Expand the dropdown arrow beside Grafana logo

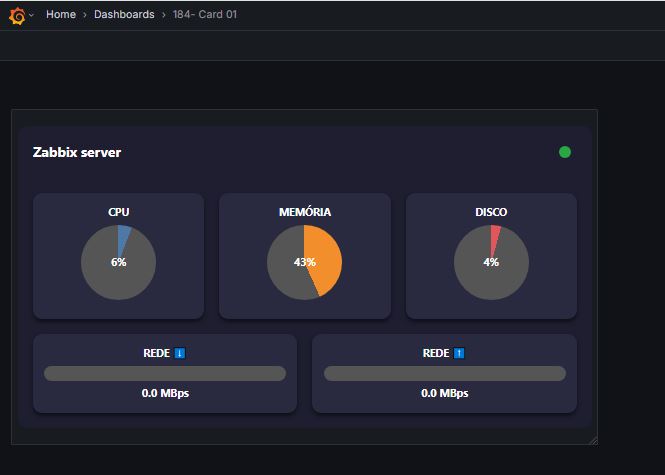(x=31, y=15)
